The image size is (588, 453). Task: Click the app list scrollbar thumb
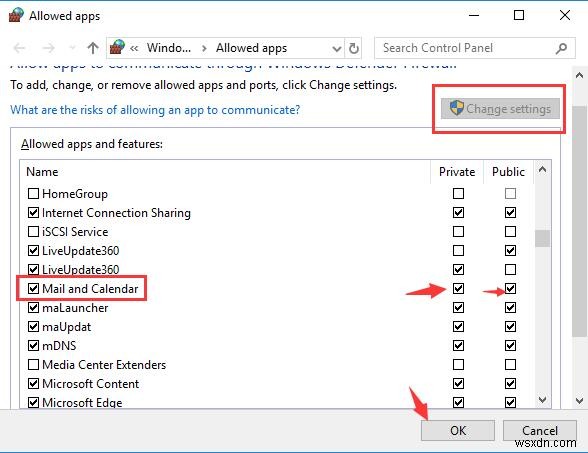click(x=542, y=238)
